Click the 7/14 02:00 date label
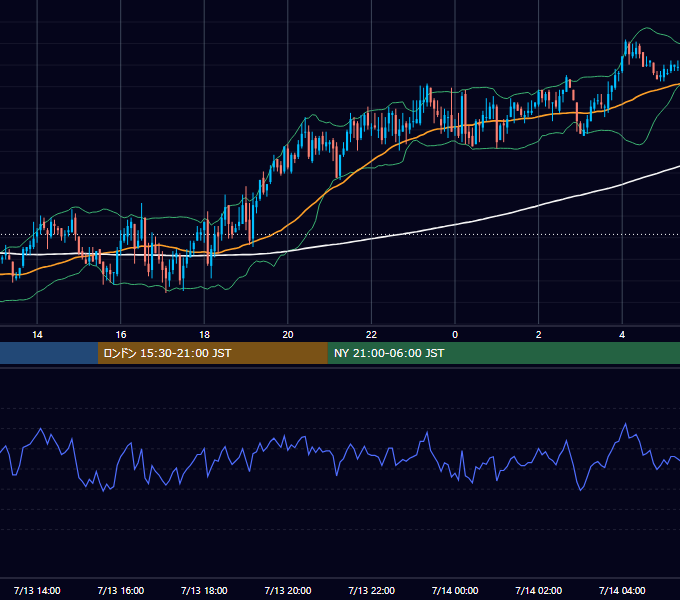Screen dimensions: 680x600 click(539, 590)
